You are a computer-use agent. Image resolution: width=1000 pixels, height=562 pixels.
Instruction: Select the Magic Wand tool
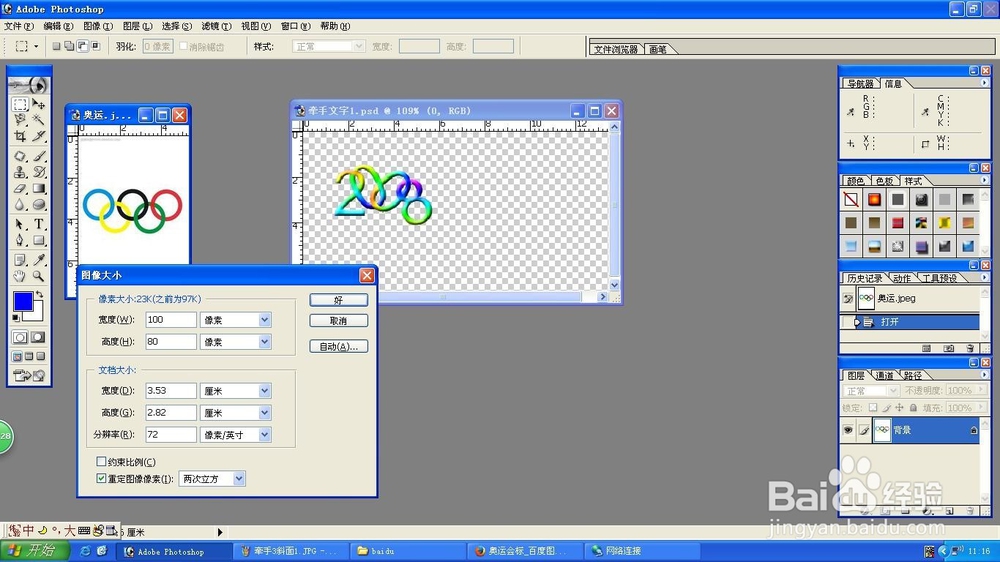pos(39,119)
